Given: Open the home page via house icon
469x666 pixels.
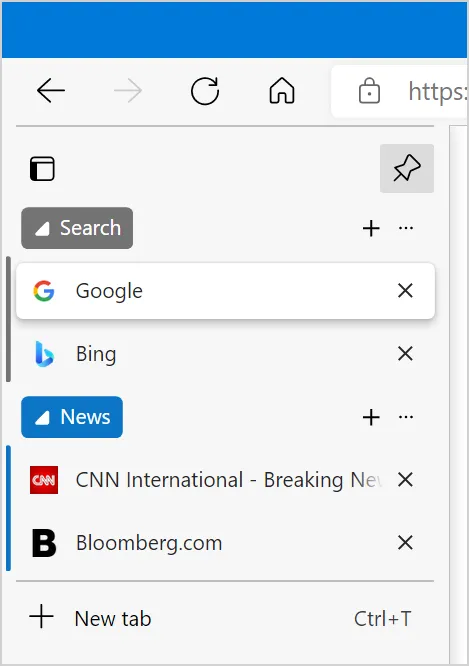Looking at the screenshot, I should [282, 90].
